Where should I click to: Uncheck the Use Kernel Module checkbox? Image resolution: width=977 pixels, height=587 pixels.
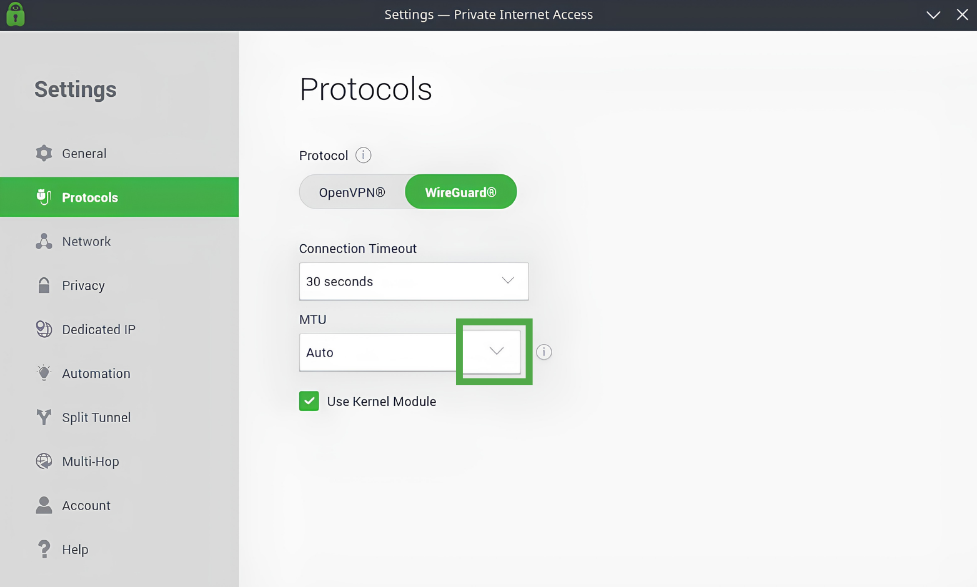coord(309,401)
